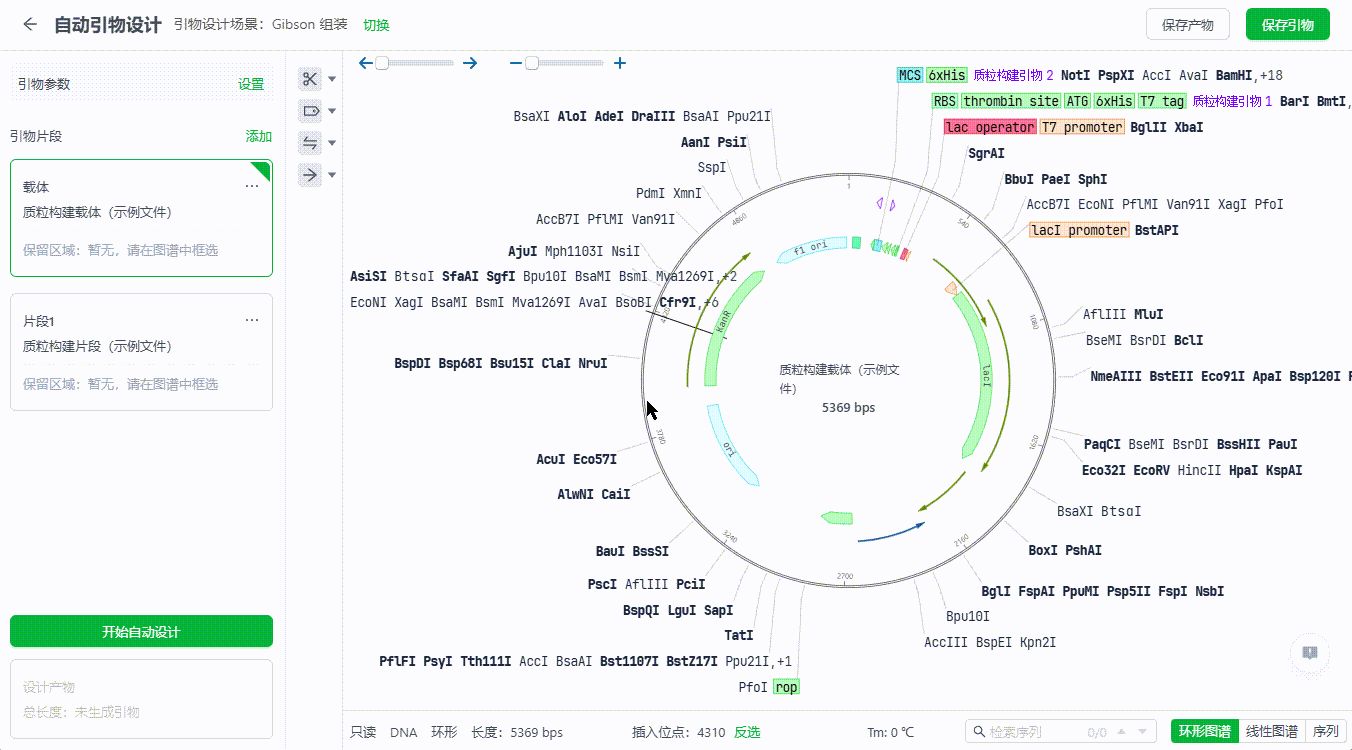Click the 开始自动设计 button
1352x750 pixels.
pyautogui.click(x=141, y=632)
